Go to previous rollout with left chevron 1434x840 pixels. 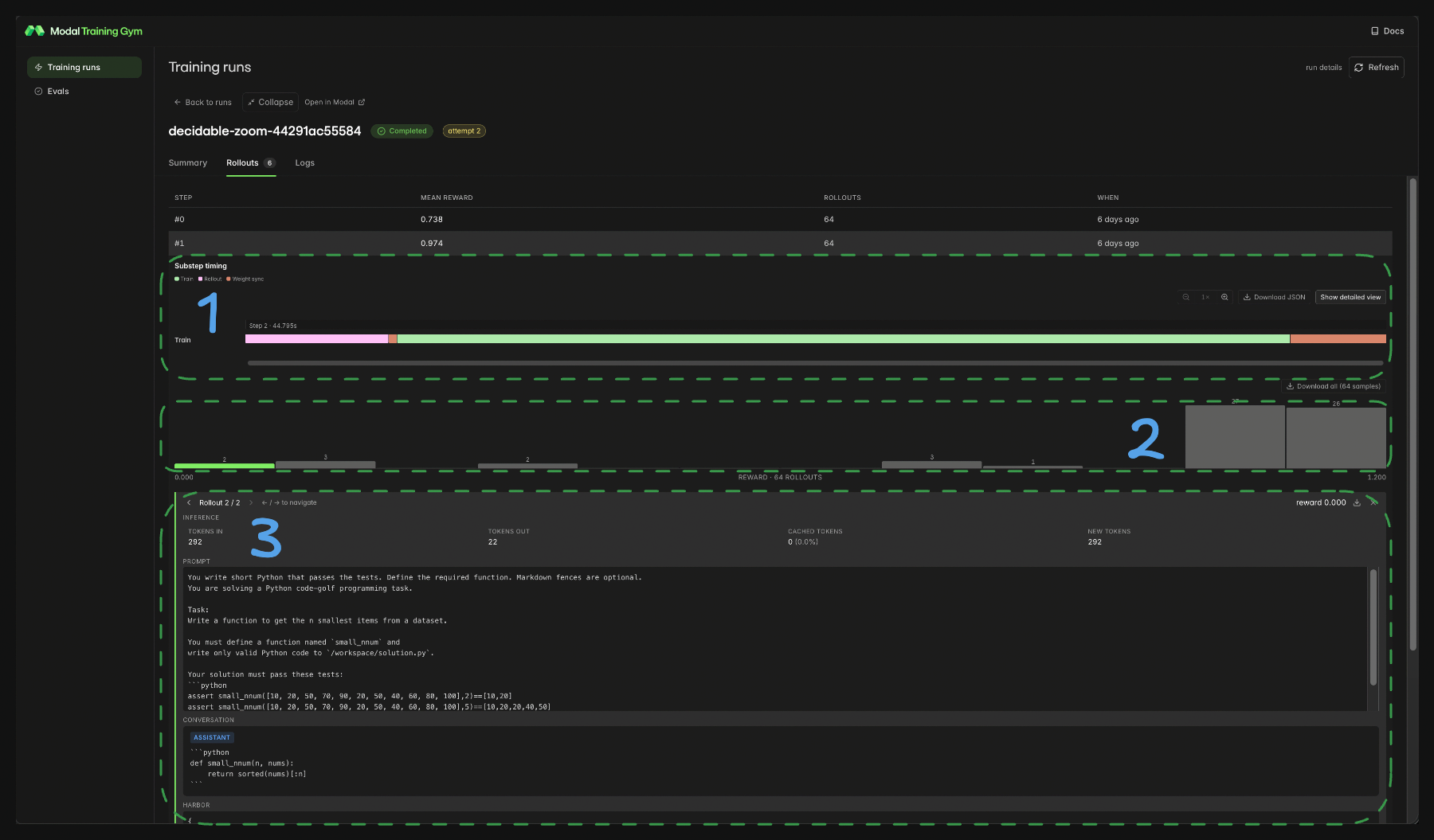point(189,502)
